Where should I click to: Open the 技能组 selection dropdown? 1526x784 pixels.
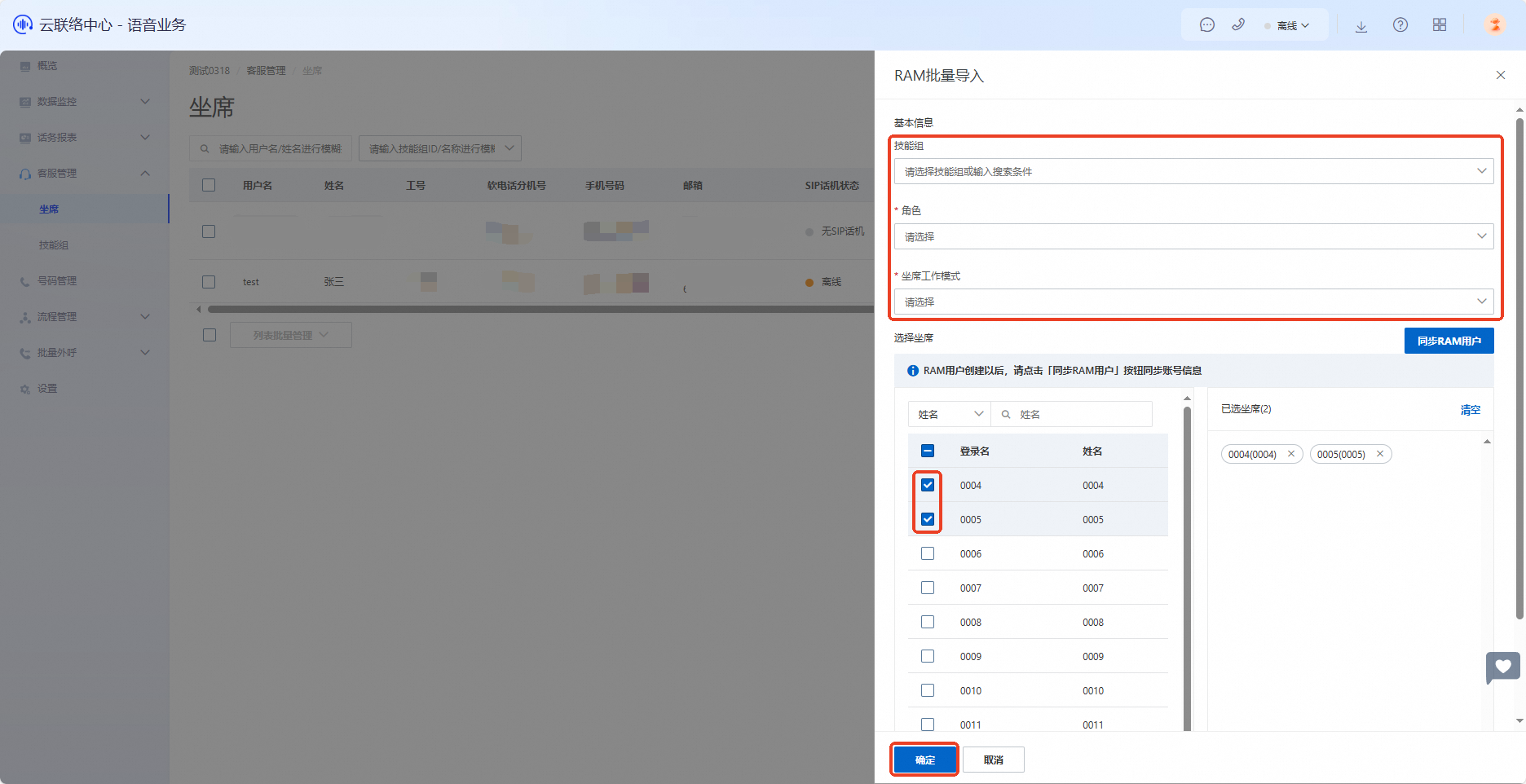(x=1194, y=171)
